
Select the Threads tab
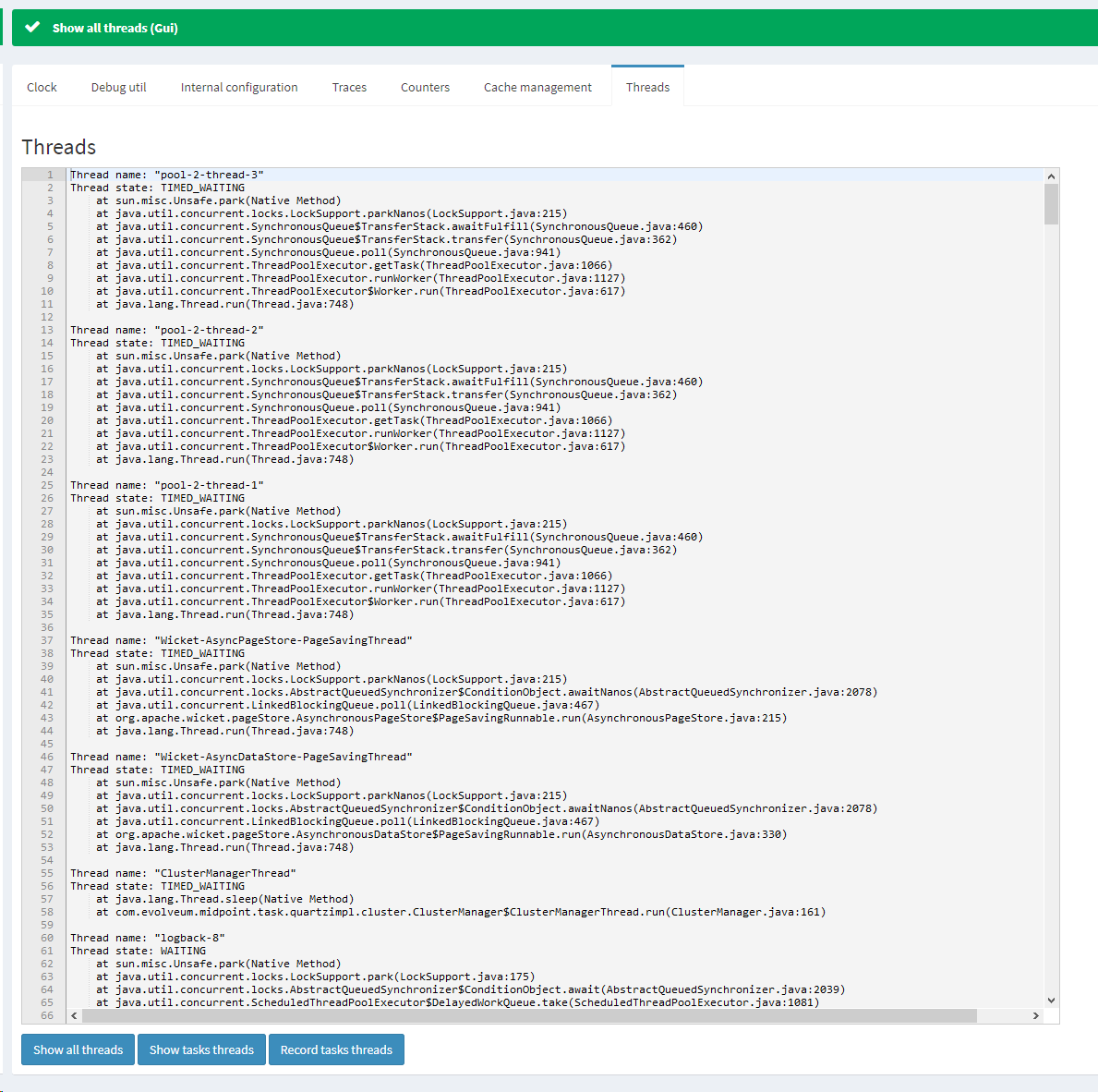point(647,88)
